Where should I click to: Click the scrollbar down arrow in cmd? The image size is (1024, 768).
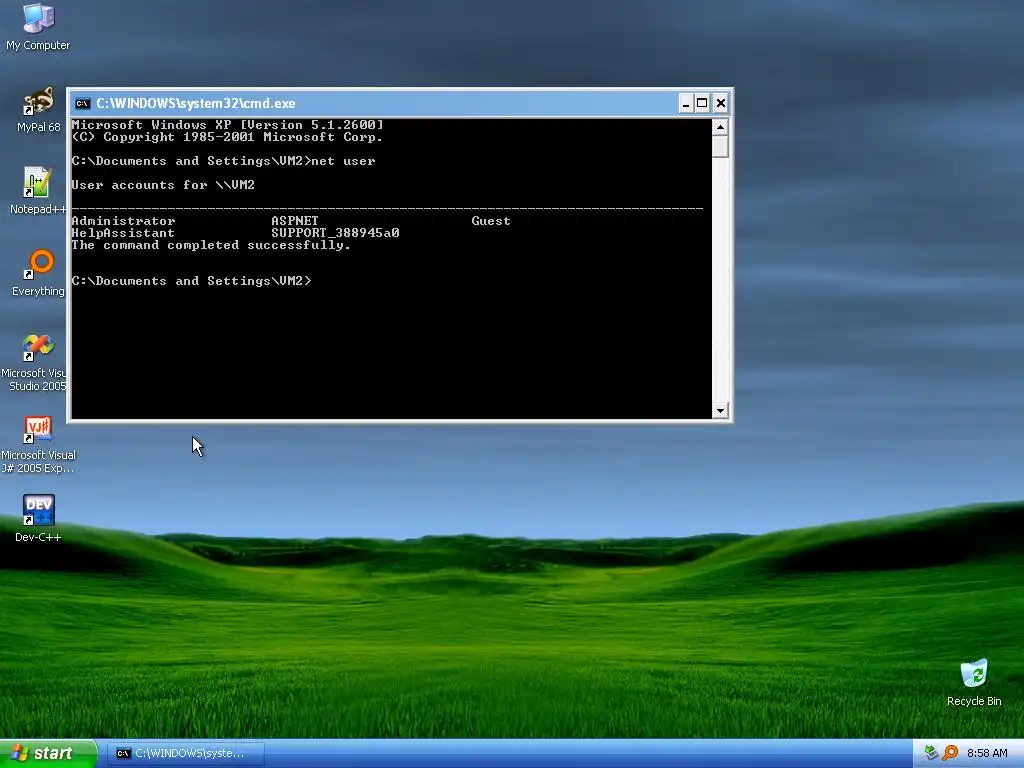click(720, 411)
